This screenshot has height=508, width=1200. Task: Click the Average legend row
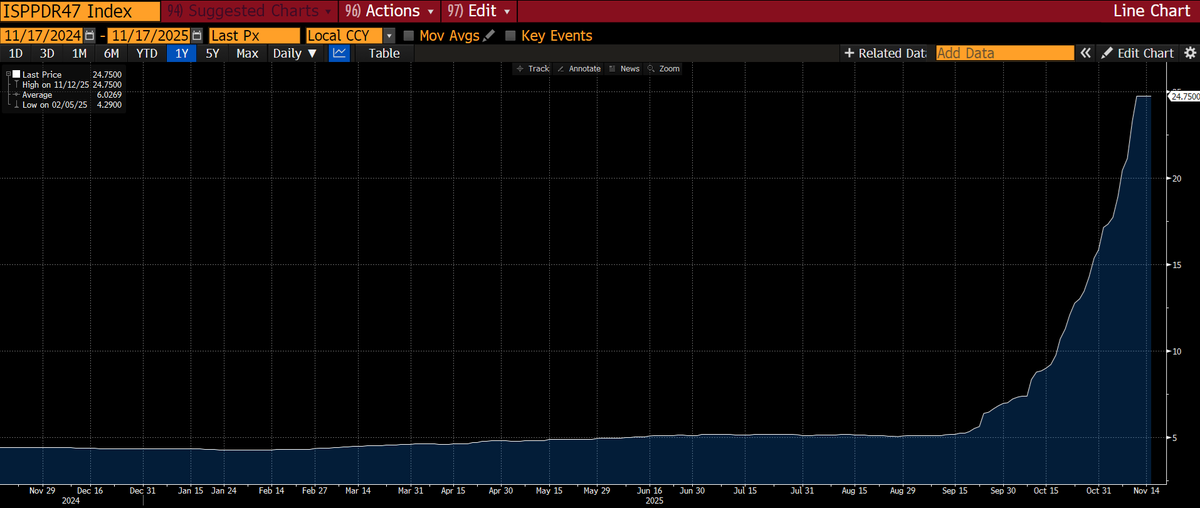coord(64,95)
